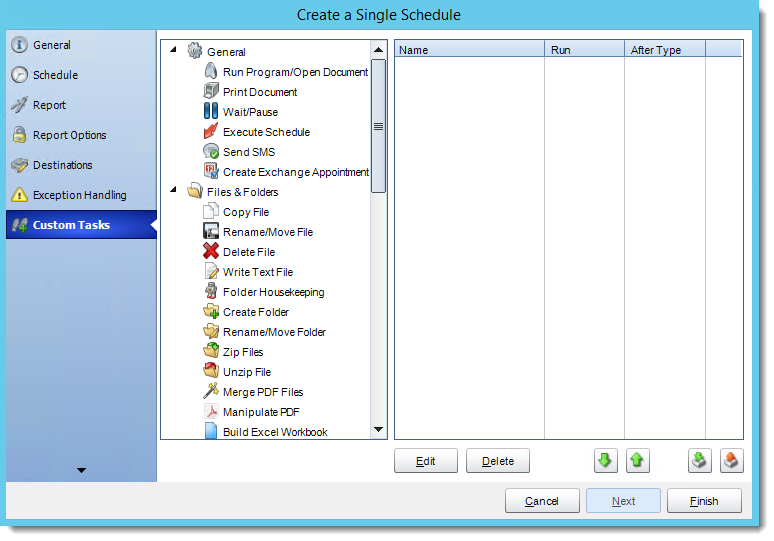Click the Finish button
This screenshot has width=774, height=541.
point(704,501)
